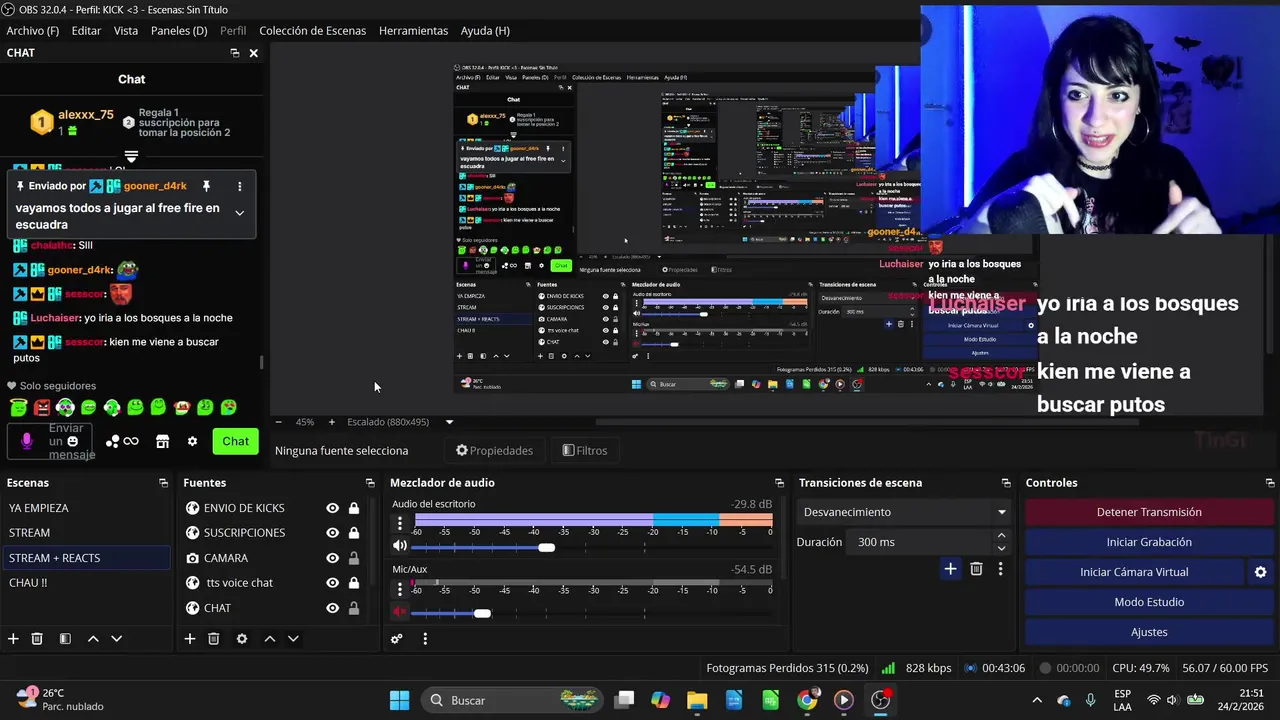Click Iniciar Cámara Virtual button
Image resolution: width=1280 pixels, height=720 pixels.
coord(1134,572)
